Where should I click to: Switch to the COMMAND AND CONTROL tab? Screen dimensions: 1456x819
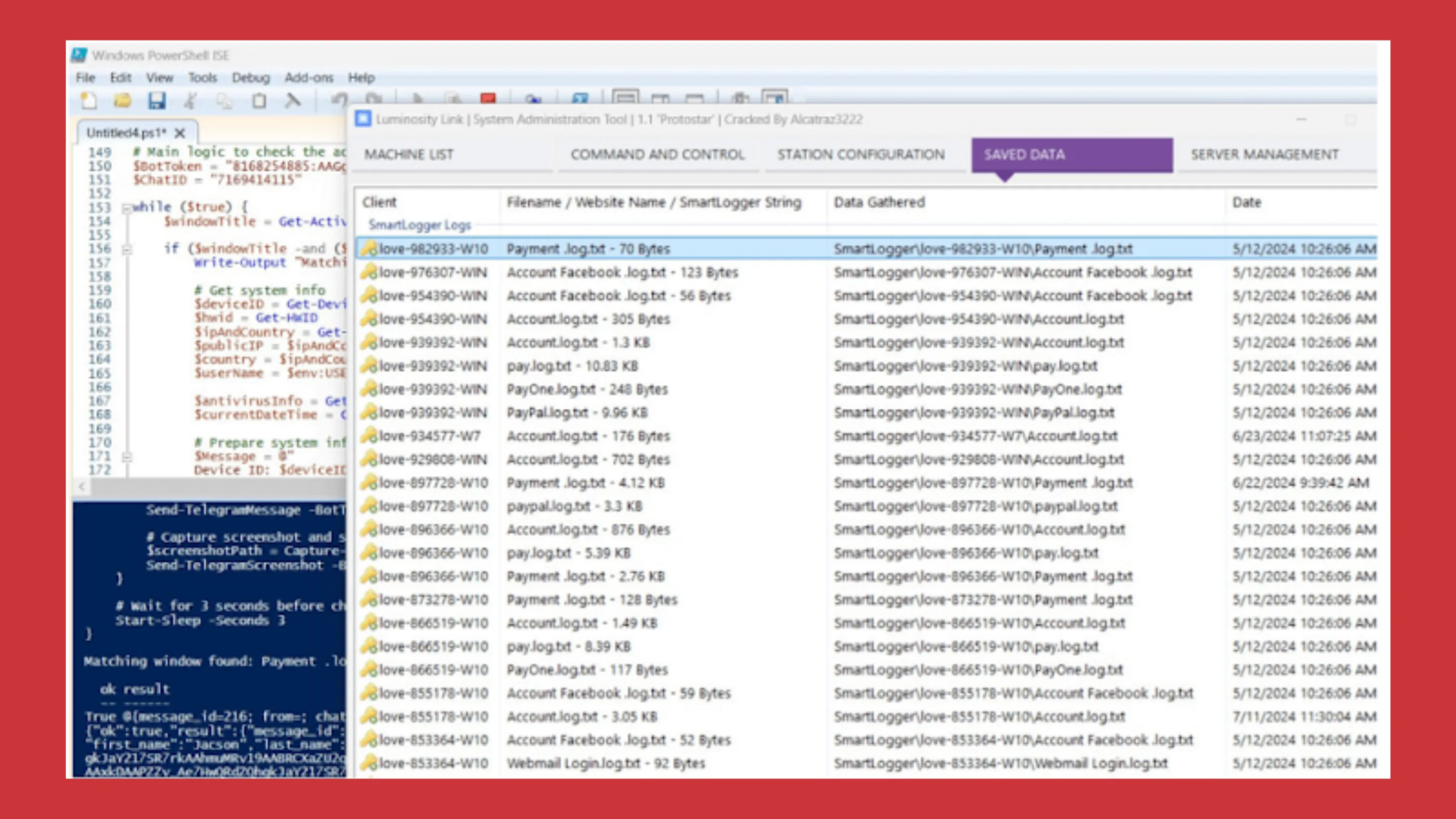[x=657, y=154]
